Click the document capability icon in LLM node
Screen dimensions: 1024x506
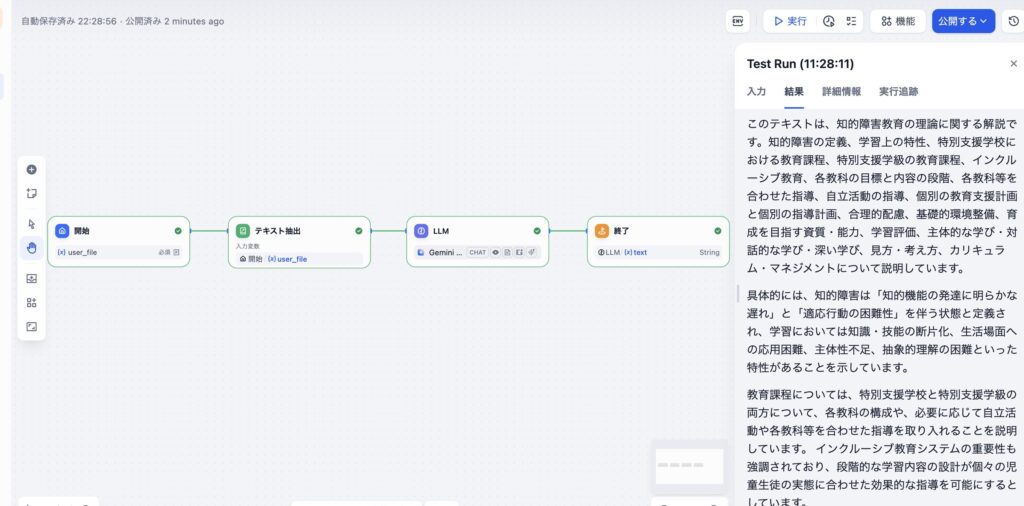tap(507, 252)
